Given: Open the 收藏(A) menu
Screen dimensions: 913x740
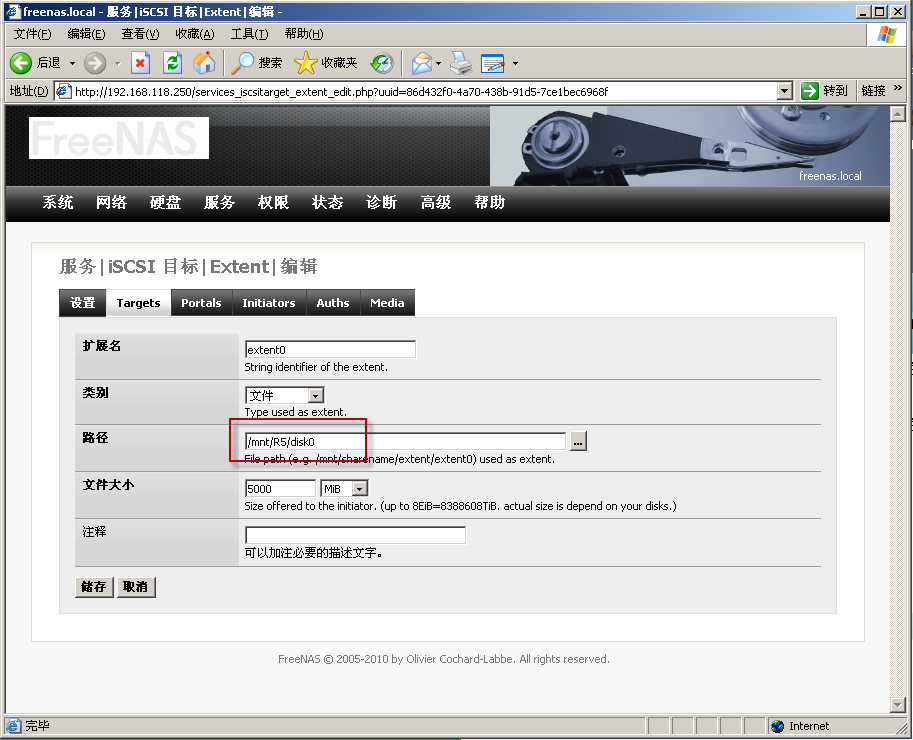Looking at the screenshot, I should 195,34.
